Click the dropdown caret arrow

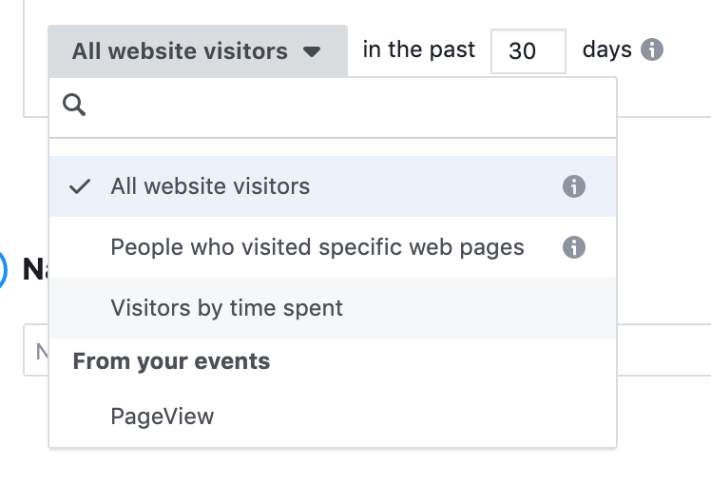tap(312, 52)
